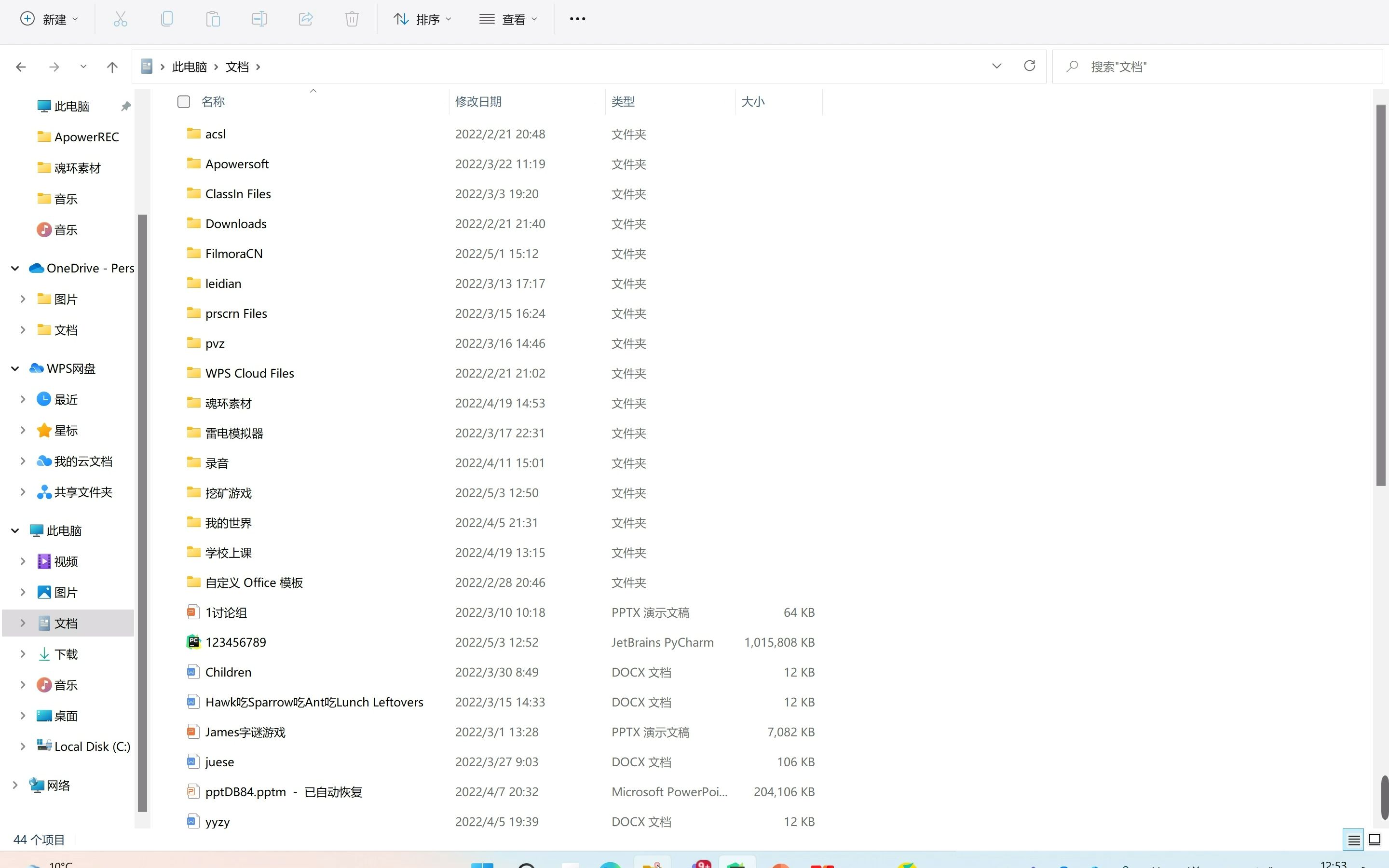Viewport: 1389px width, 868px height.
Task: Click the Paste clipboard icon
Action: [213, 19]
